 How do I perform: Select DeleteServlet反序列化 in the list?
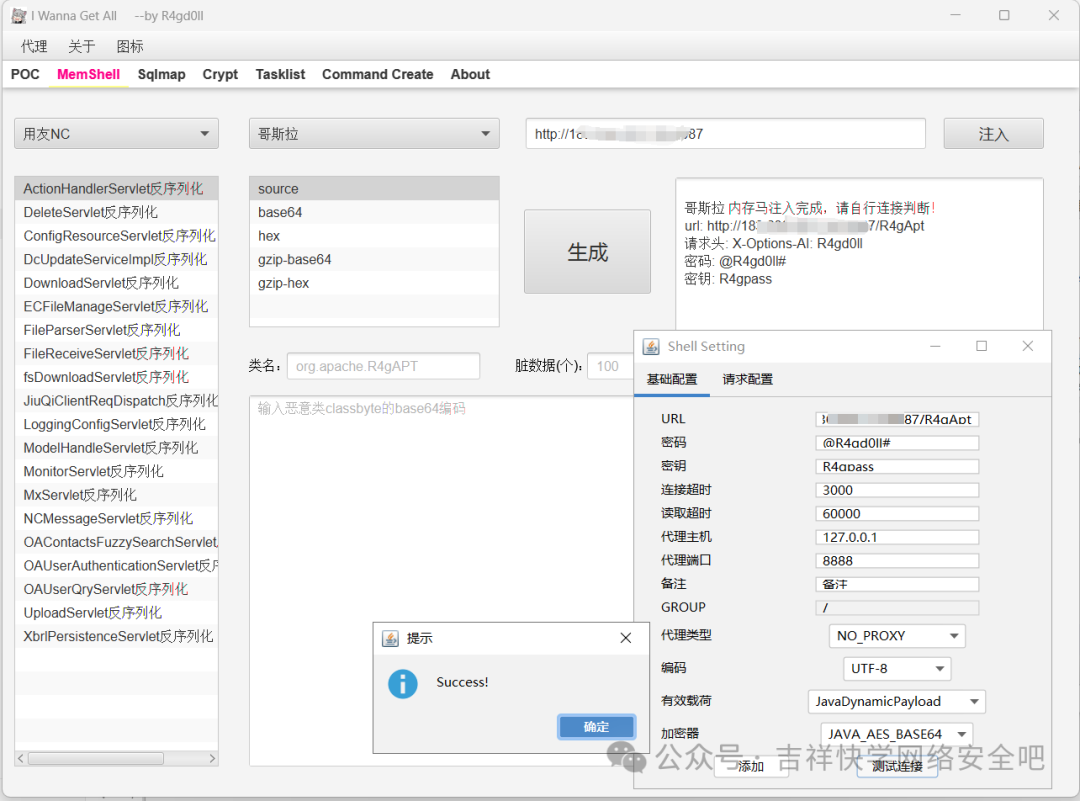116,212
